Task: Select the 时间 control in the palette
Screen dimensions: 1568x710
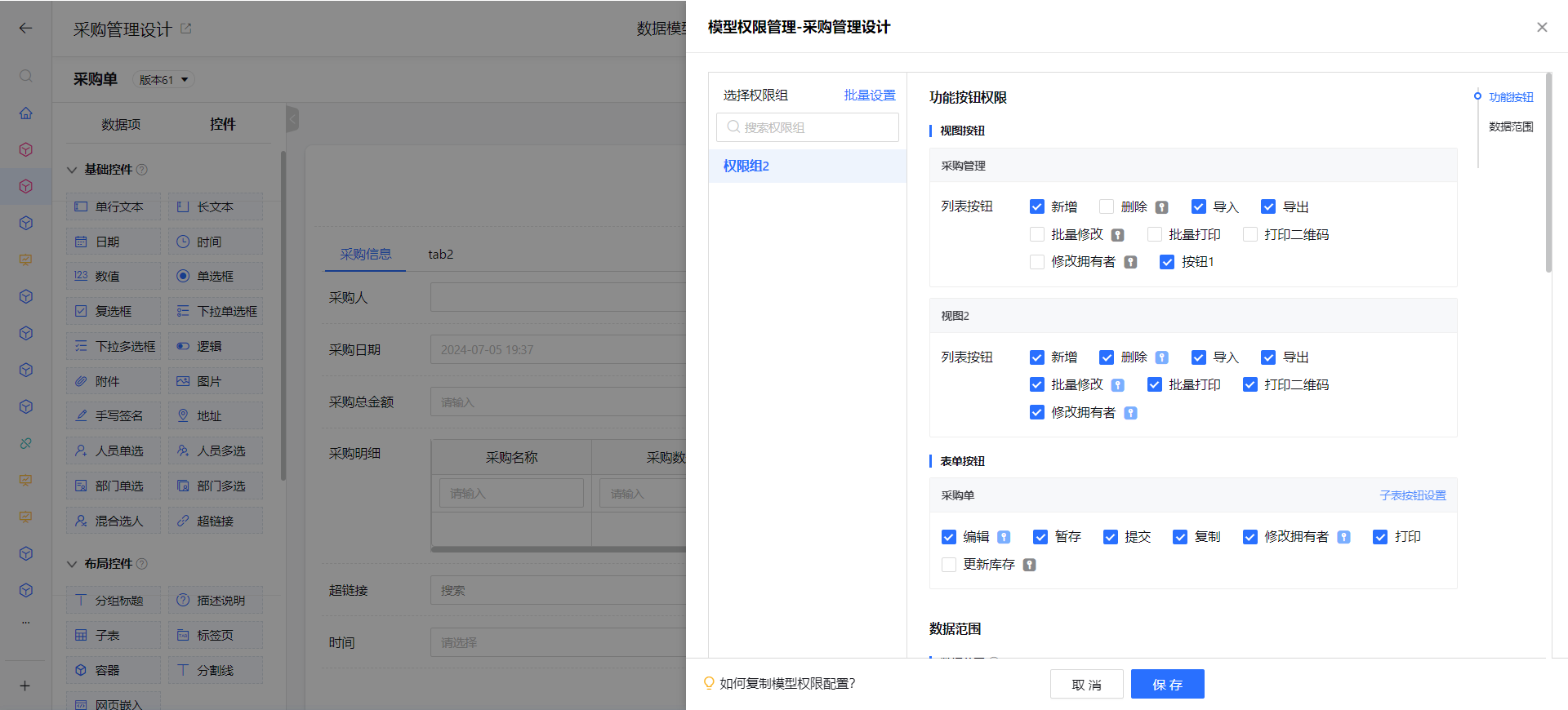Action: coord(216,242)
